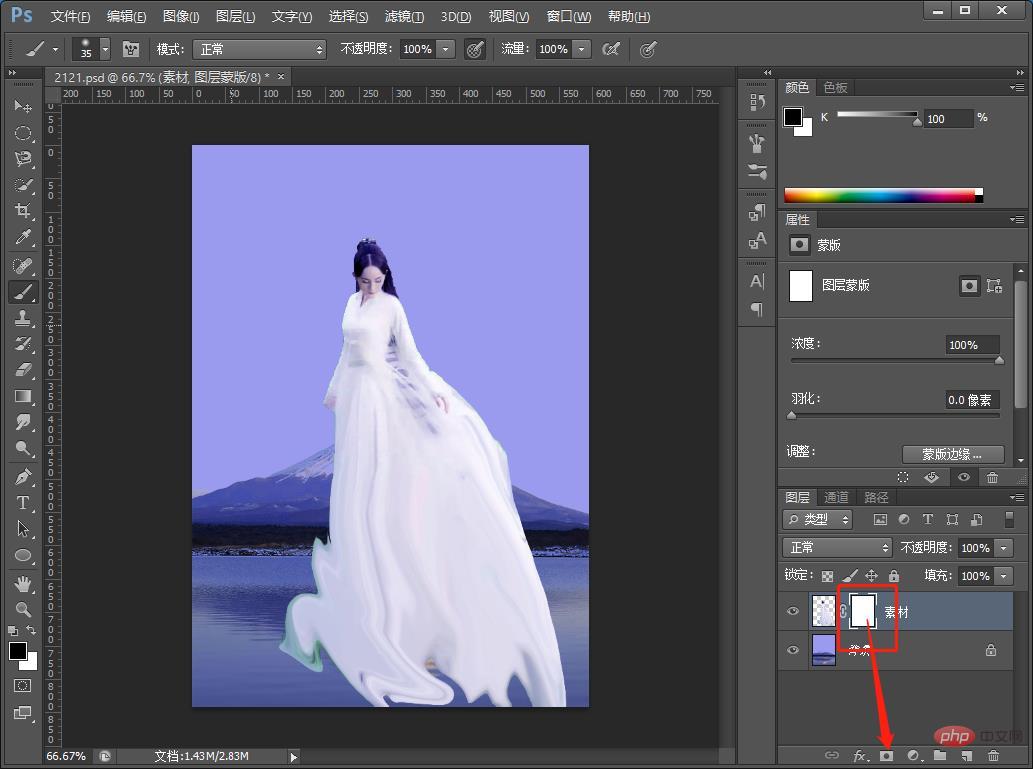Image resolution: width=1033 pixels, height=769 pixels.
Task: Select the Lasso tool
Action: (x=22, y=159)
